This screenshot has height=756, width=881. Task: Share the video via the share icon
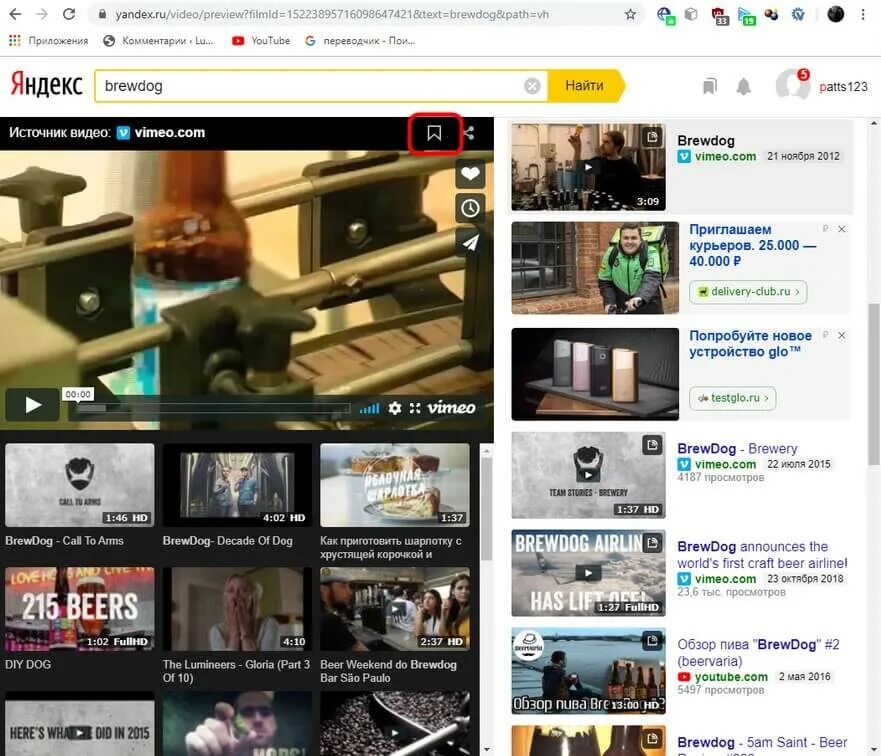[x=469, y=133]
